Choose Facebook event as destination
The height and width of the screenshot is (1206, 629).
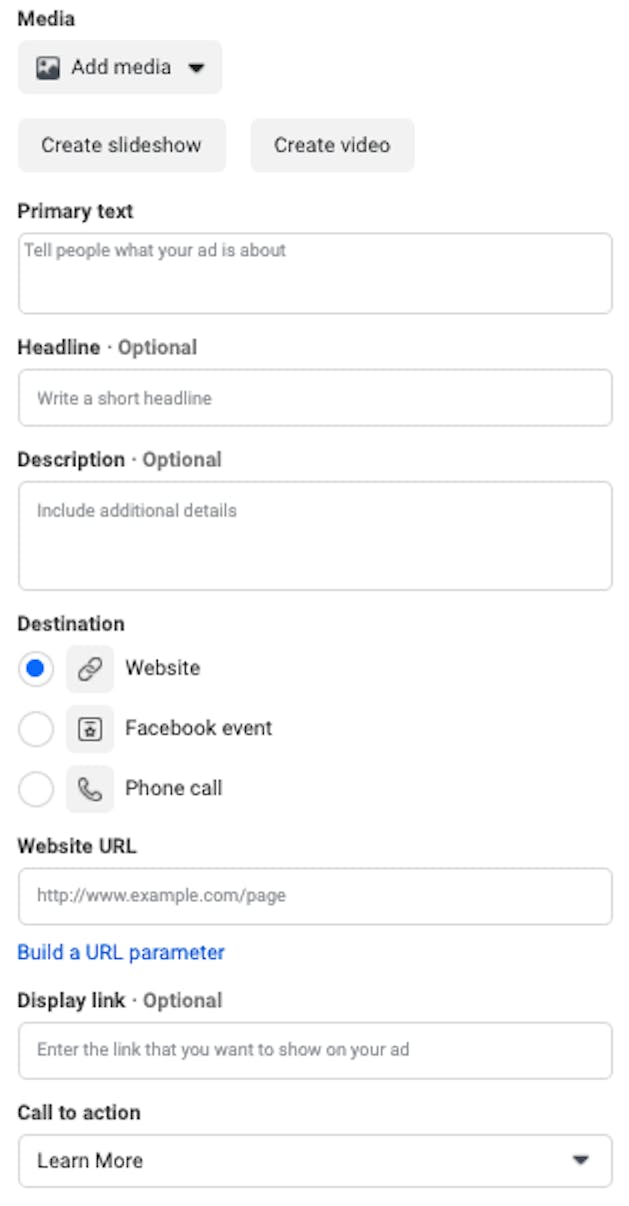(36, 729)
